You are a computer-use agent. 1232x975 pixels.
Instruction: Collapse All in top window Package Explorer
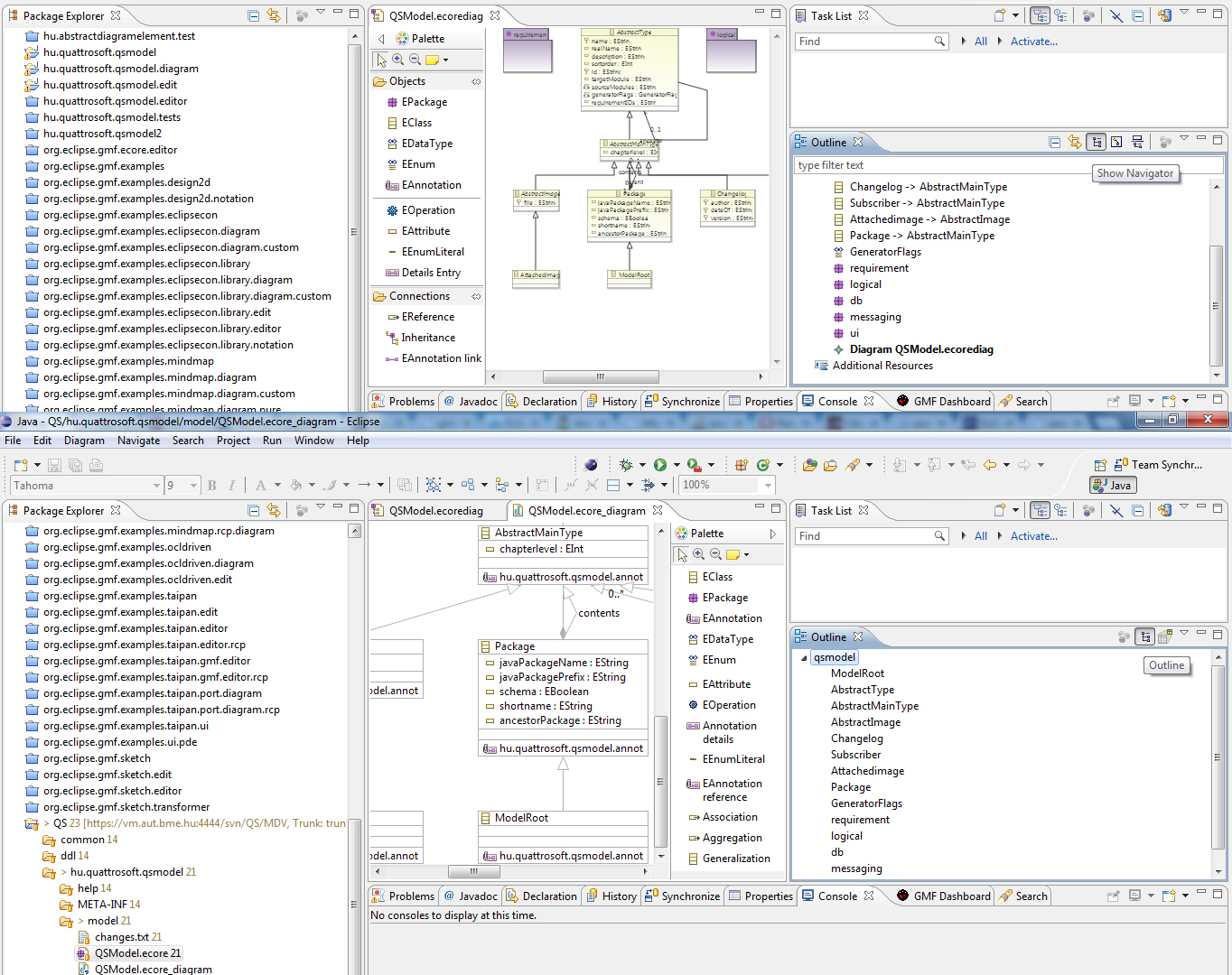coord(254,15)
